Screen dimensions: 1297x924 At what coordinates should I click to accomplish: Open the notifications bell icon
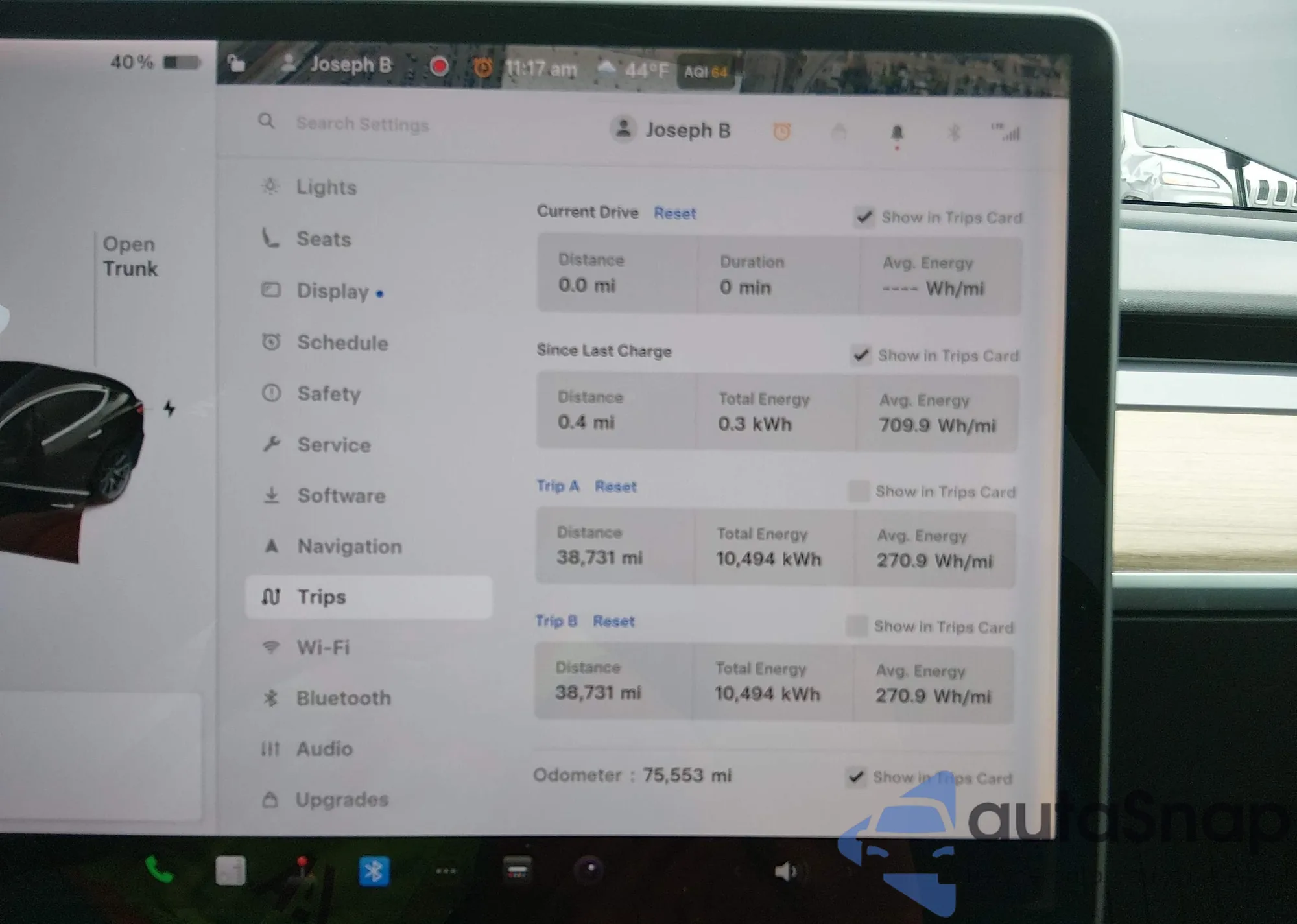point(897,134)
